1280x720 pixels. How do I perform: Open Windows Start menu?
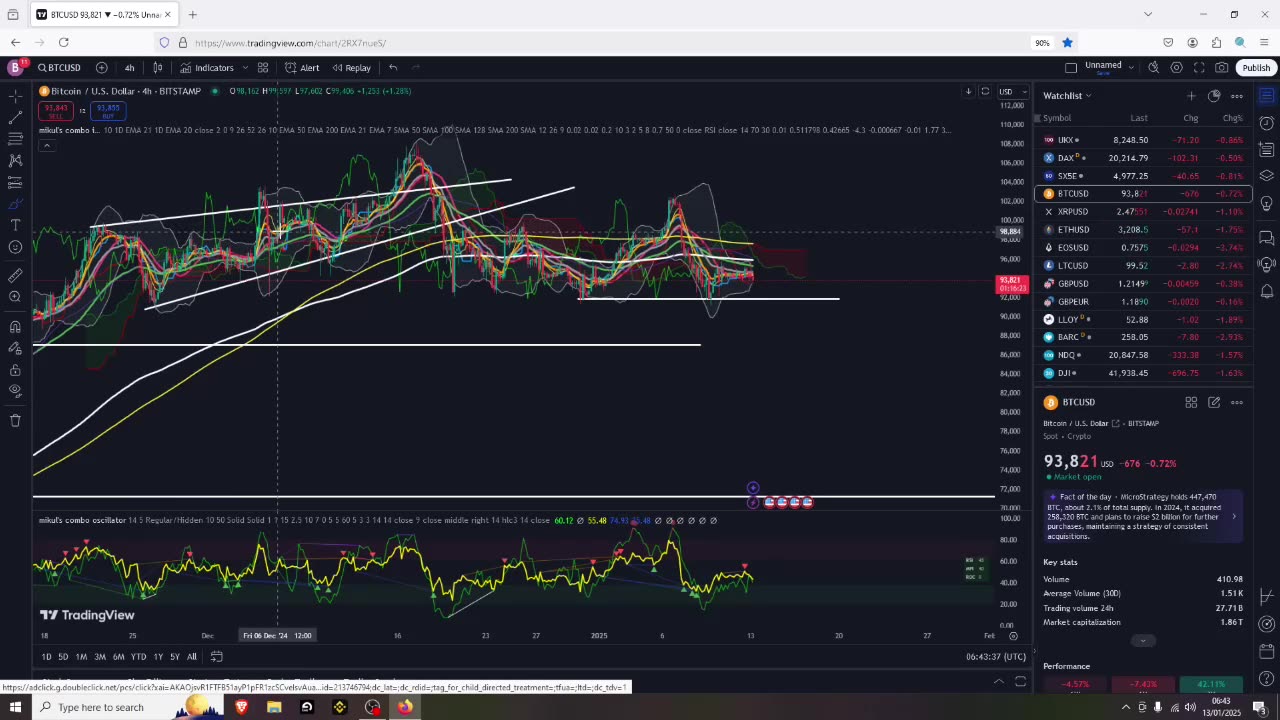point(15,707)
